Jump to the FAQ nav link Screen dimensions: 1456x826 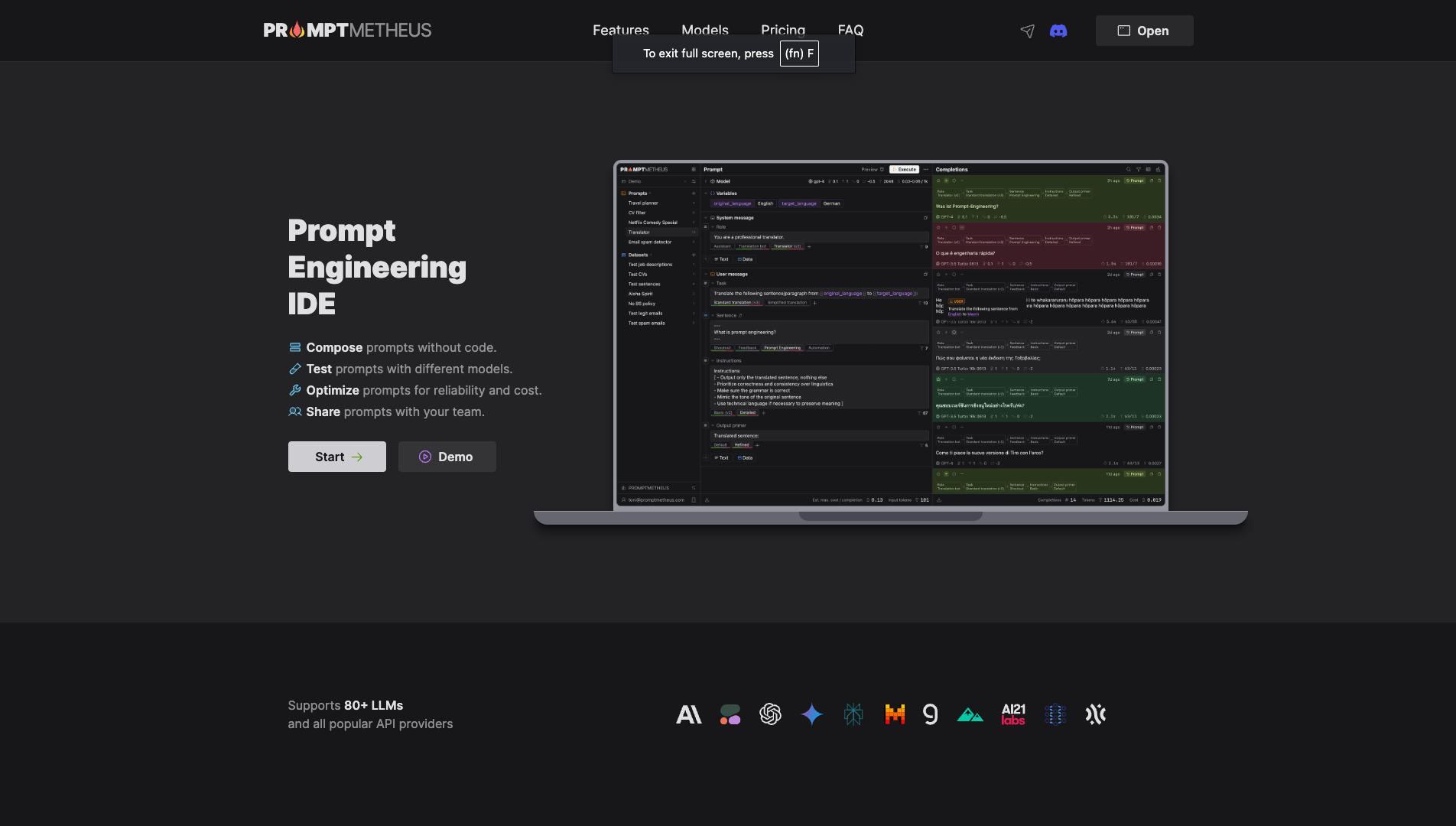[x=850, y=30]
